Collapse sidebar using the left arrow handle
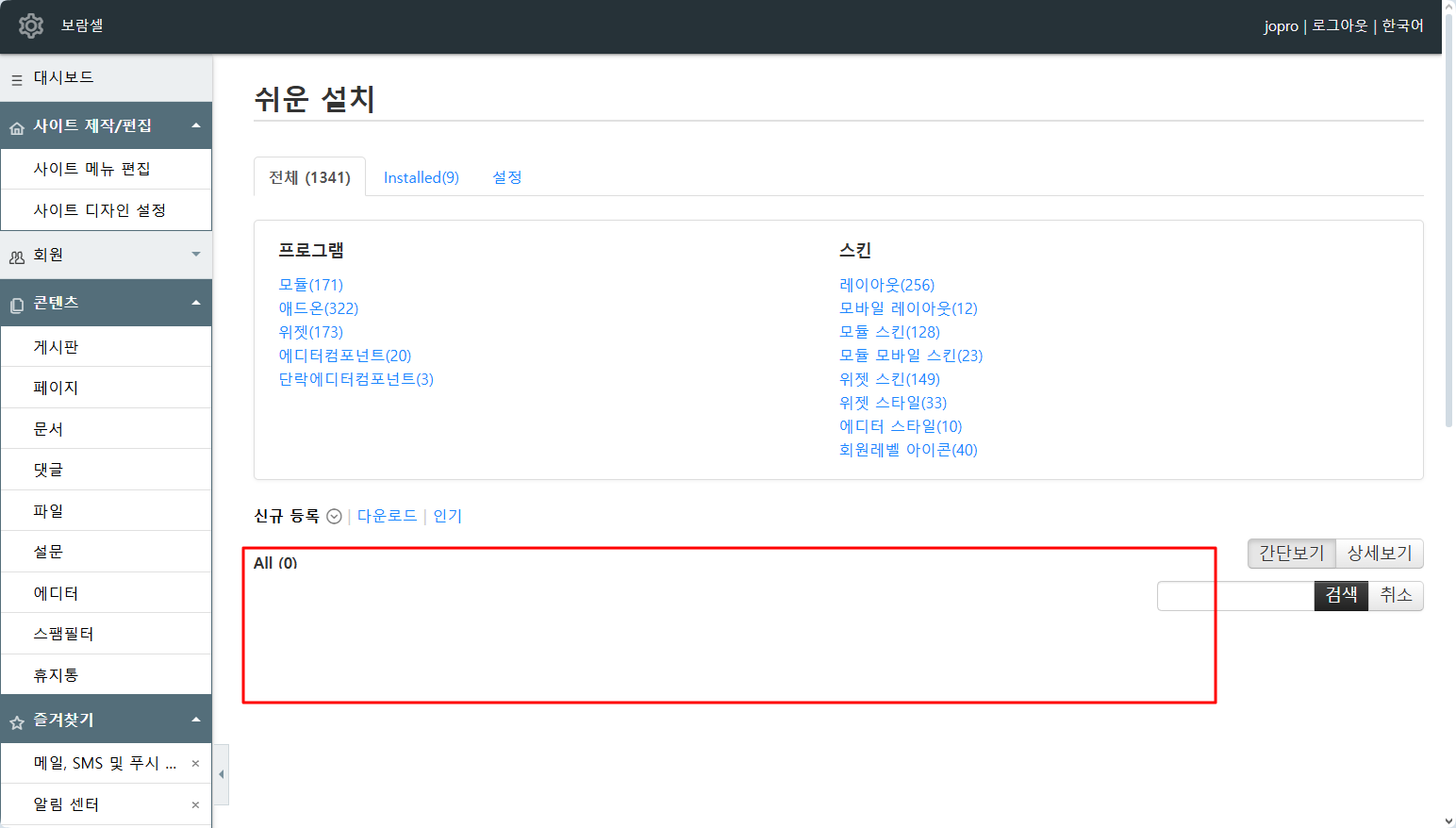 pos(221,774)
